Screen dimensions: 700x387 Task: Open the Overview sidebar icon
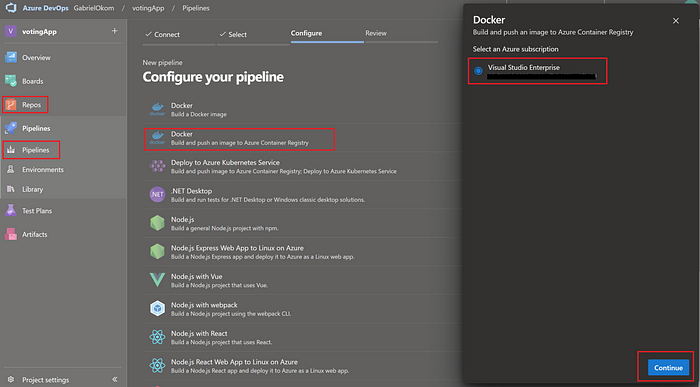(x=11, y=57)
